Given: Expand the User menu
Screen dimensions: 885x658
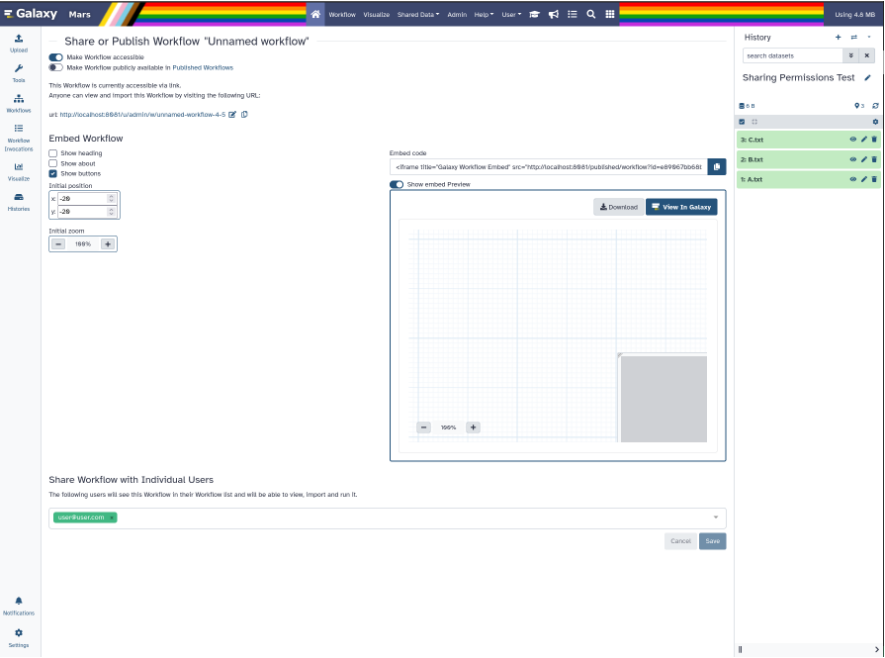Looking at the screenshot, I should [x=510, y=15].
